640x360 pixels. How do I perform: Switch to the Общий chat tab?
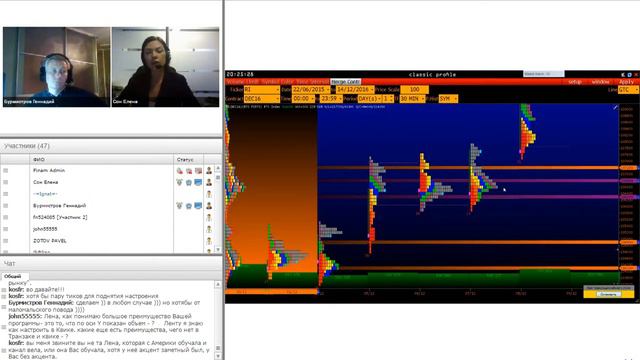coord(13,276)
